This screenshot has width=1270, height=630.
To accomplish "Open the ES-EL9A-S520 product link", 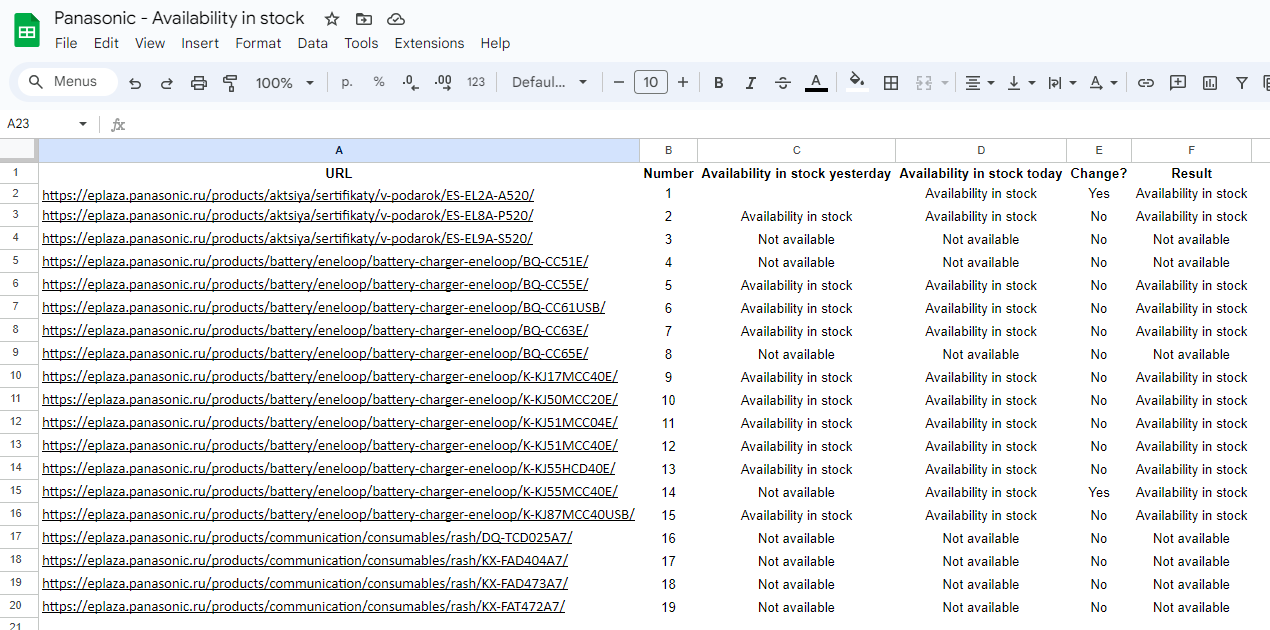I will point(287,239).
